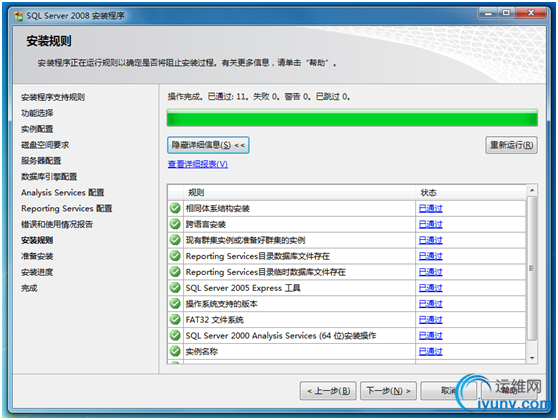Screen dimensions: 558x420
Task: Proceed with 下一步(N) button
Action: tap(388, 391)
